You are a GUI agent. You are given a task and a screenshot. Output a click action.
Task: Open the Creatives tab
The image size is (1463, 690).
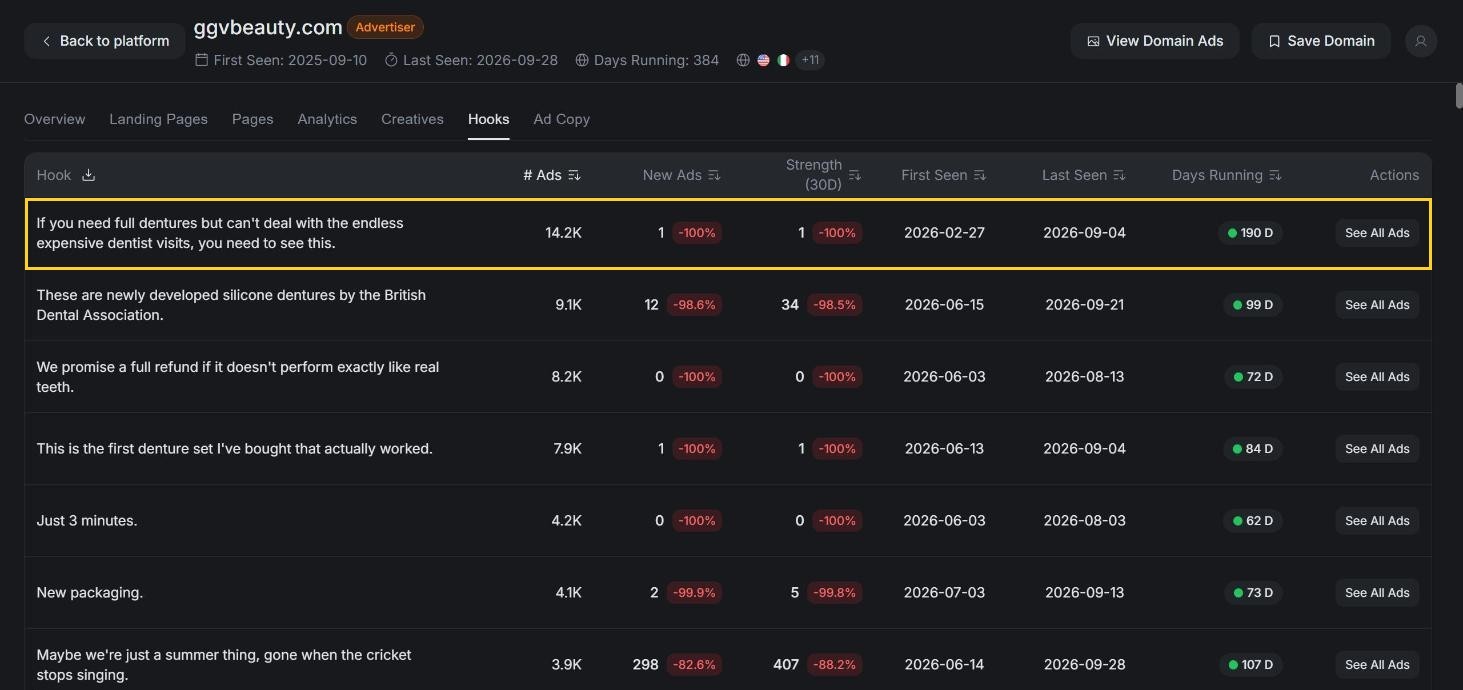click(412, 119)
